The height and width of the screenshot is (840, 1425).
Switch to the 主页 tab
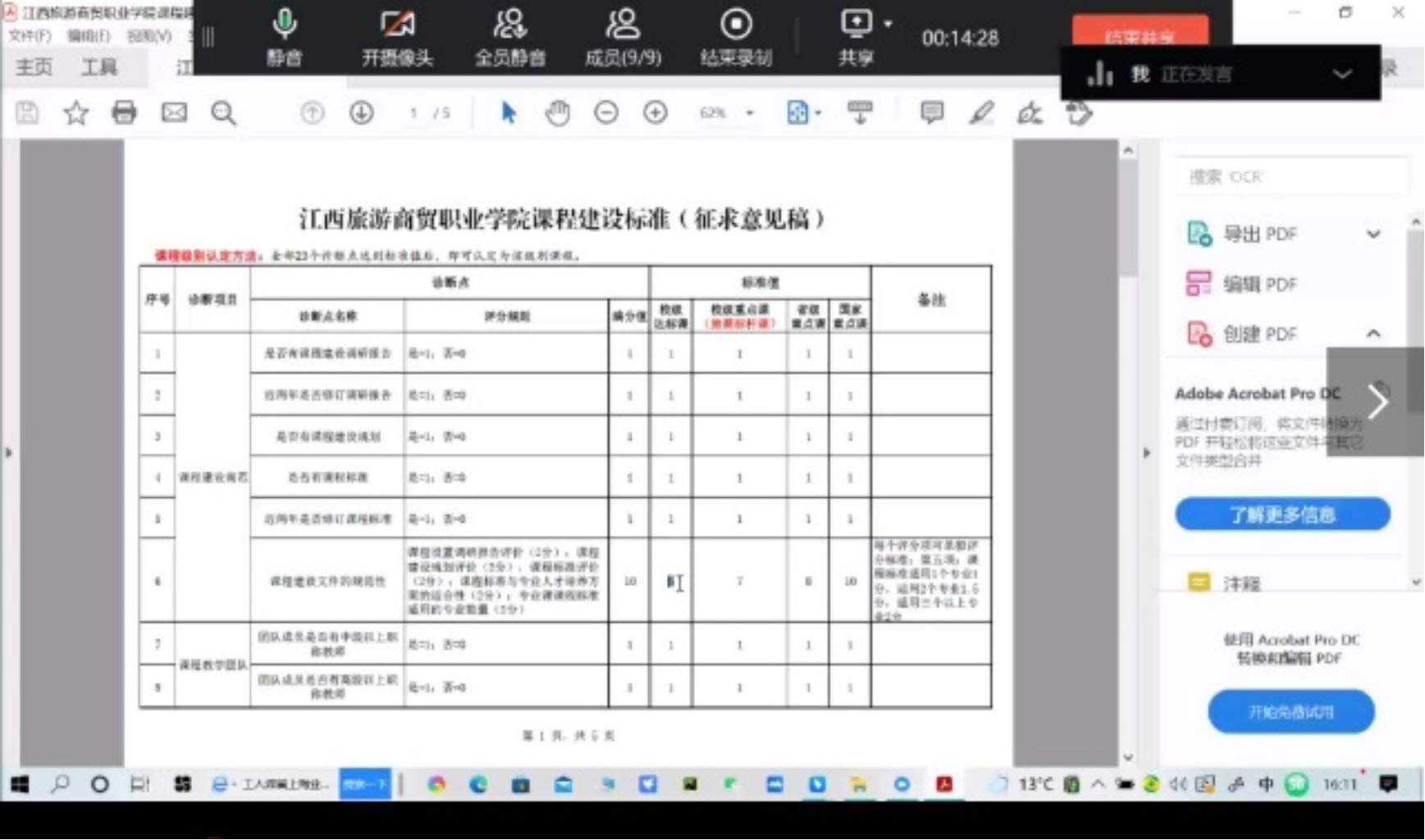click(x=34, y=66)
